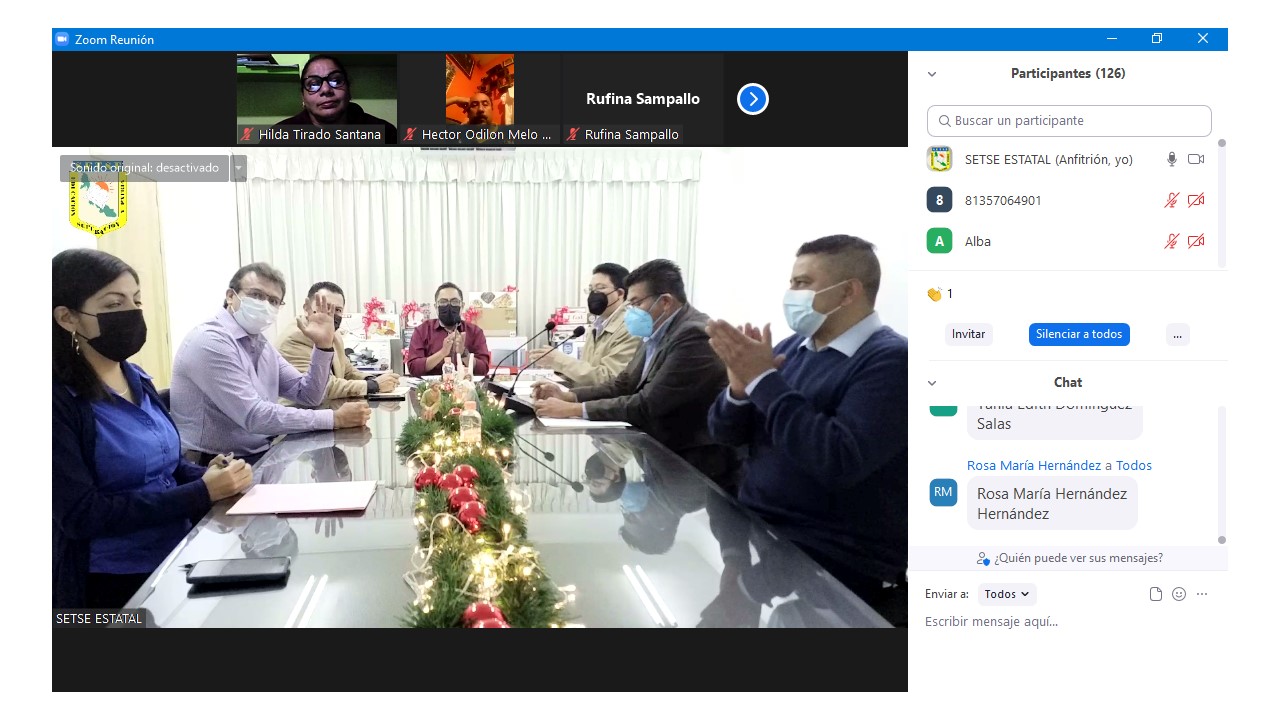Toggle SETSE ESTATAL camera icon
1280x720 pixels.
1196,159
